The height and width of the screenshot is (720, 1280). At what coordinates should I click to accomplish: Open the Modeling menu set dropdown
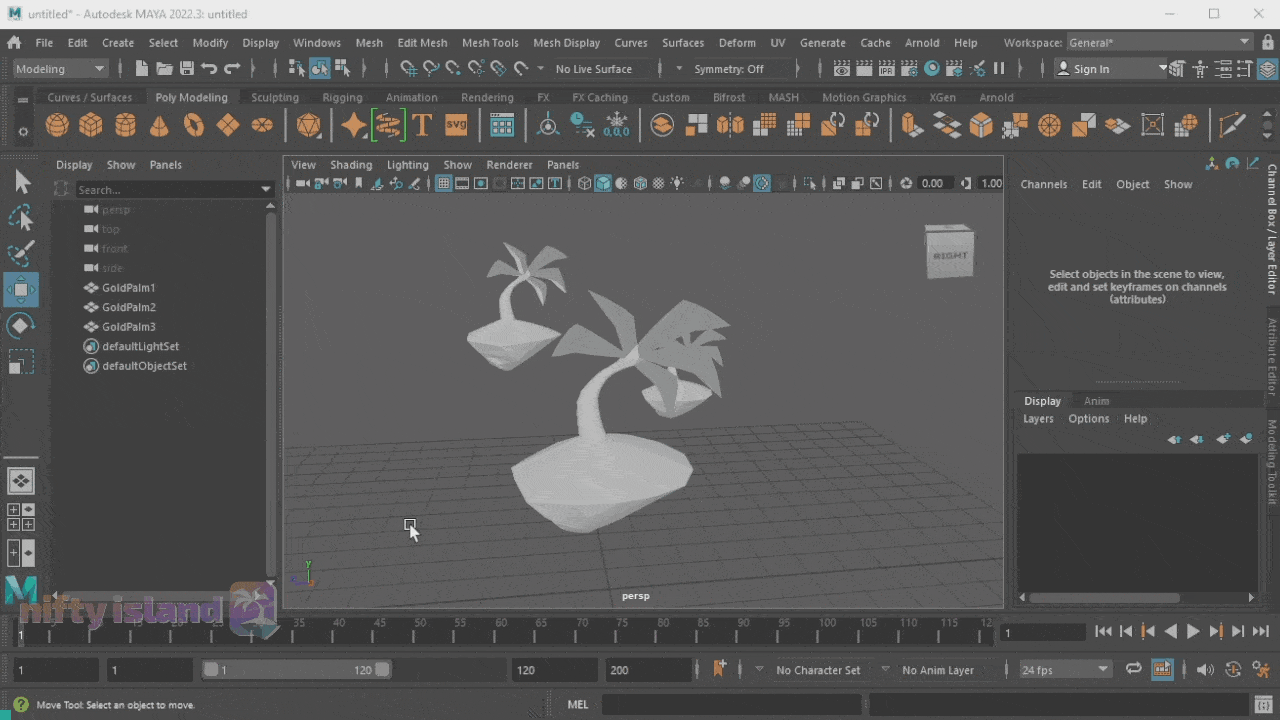pos(60,69)
